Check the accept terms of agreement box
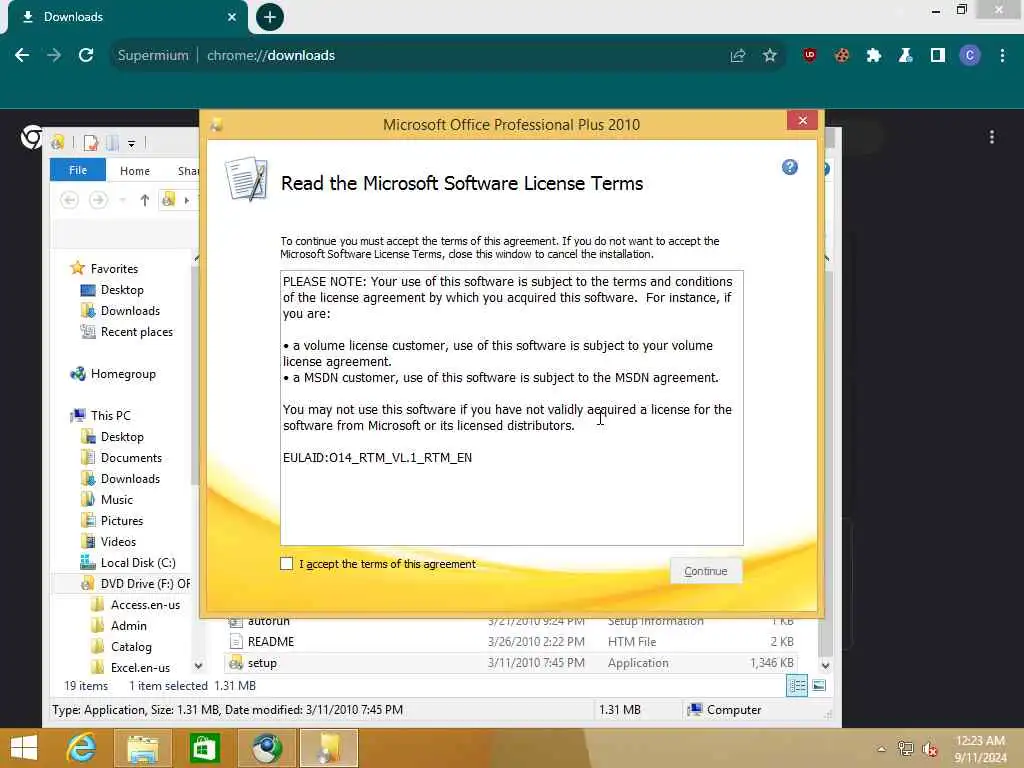The width and height of the screenshot is (1024, 768). 286,564
